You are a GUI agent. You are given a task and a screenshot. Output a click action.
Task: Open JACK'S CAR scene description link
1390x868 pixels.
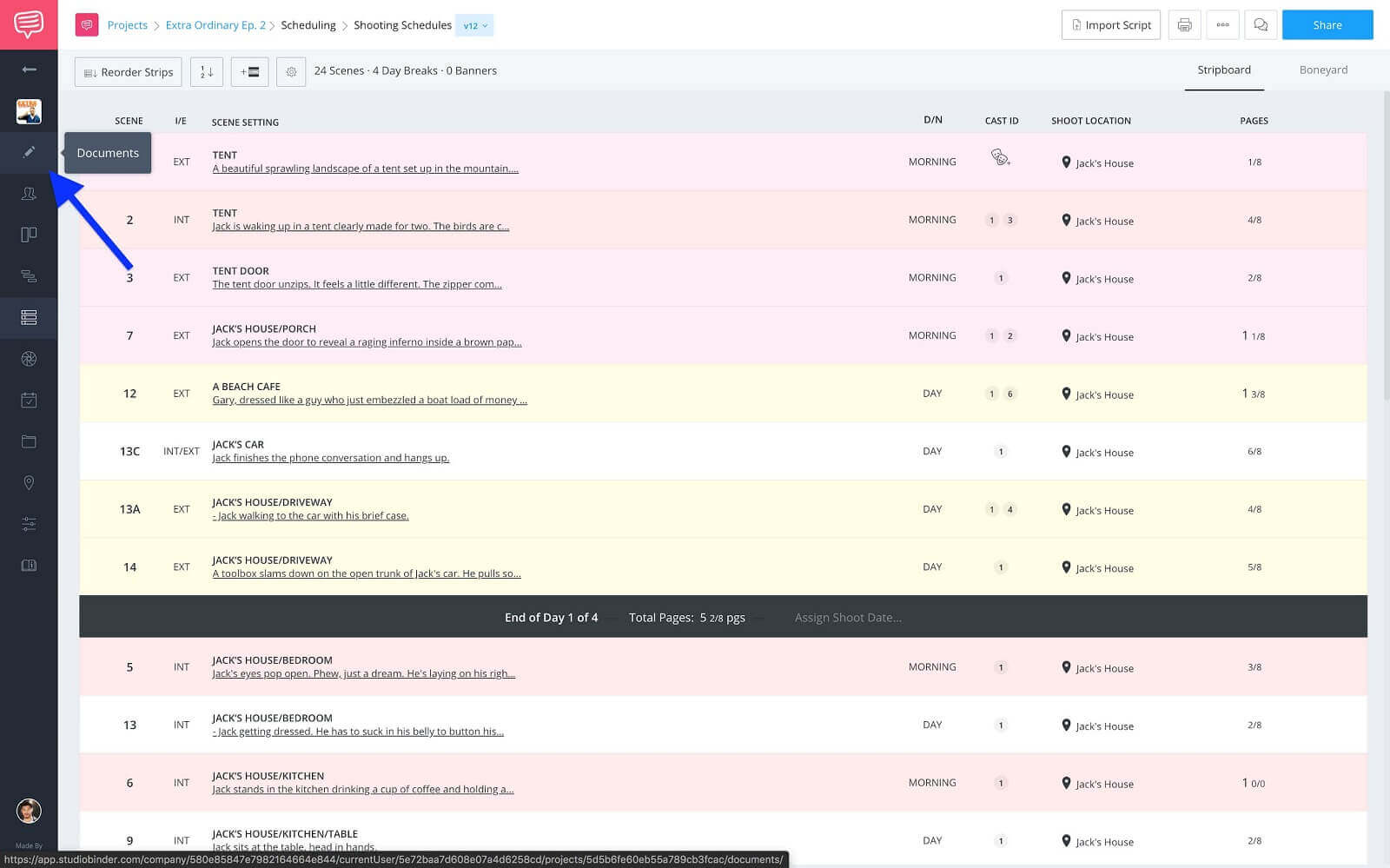330,458
